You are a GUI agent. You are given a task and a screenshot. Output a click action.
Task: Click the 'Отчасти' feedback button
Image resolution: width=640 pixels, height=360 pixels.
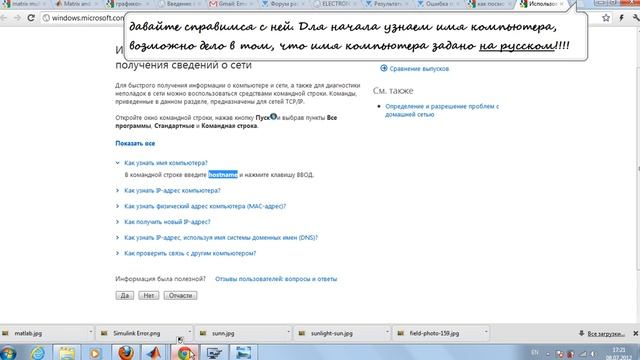[180, 296]
